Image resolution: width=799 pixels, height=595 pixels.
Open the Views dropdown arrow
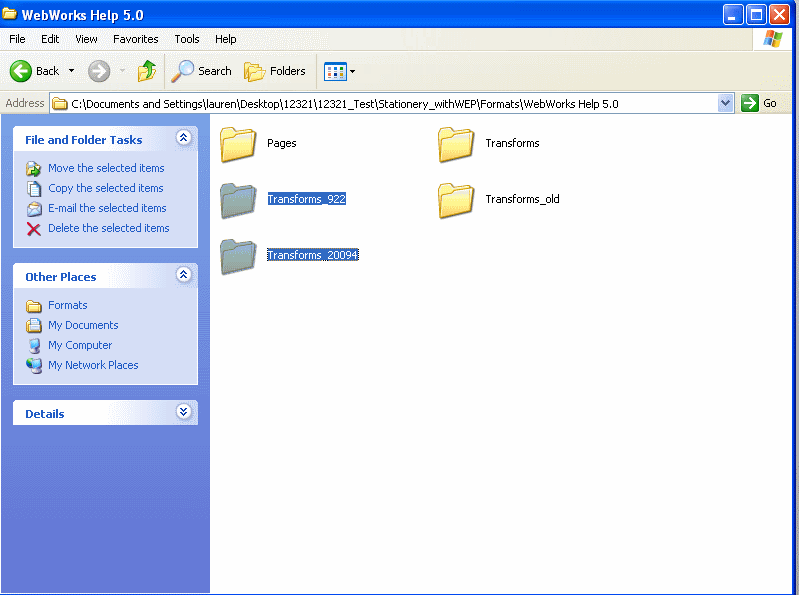[352, 72]
